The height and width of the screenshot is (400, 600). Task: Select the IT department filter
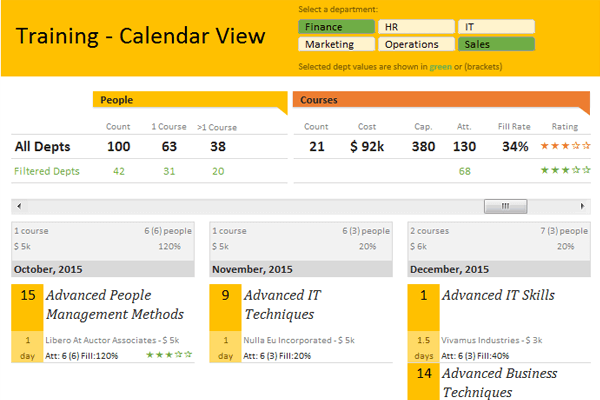[495, 27]
